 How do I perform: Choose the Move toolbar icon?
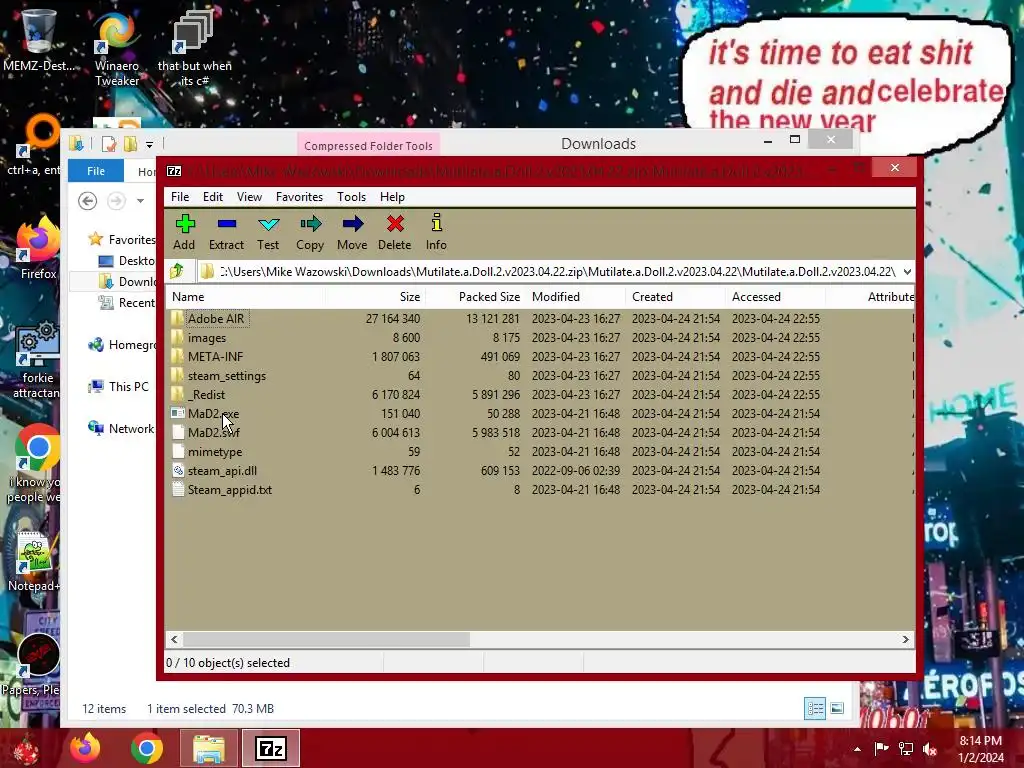(x=352, y=232)
